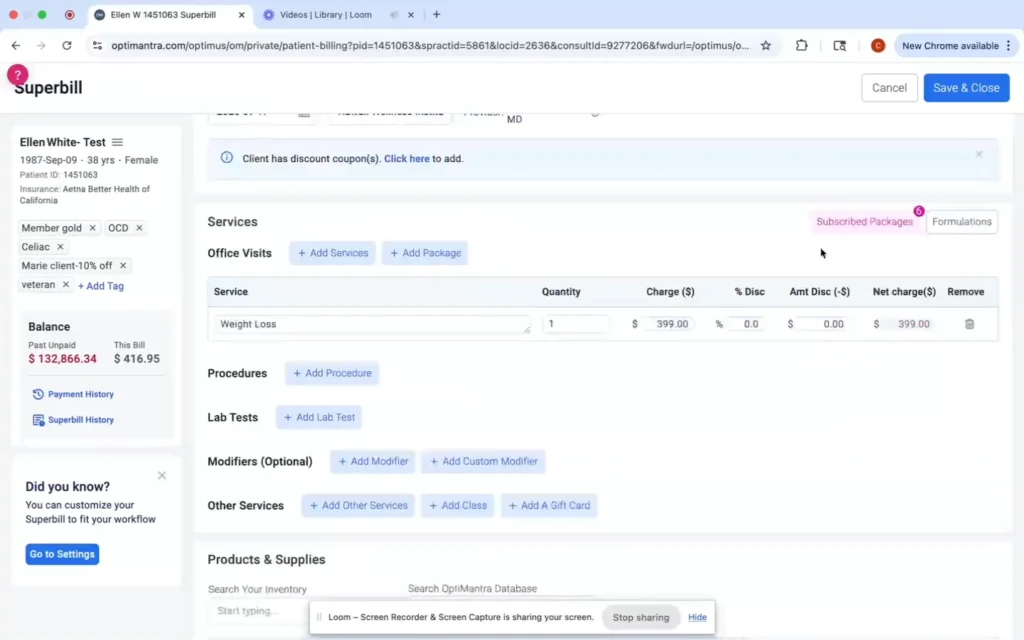The width and height of the screenshot is (1024, 640).
Task: Select the Ellen W 1451063 Superbill tab
Action: click(163, 15)
